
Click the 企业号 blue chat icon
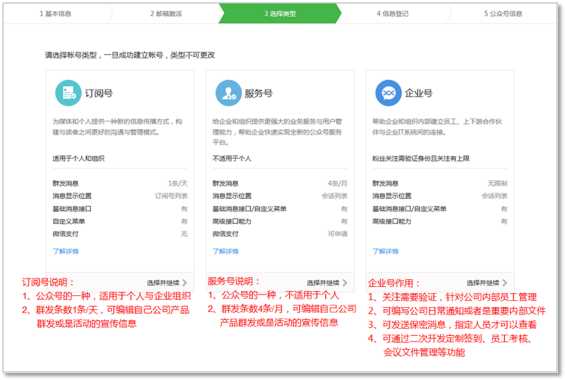tap(388, 93)
